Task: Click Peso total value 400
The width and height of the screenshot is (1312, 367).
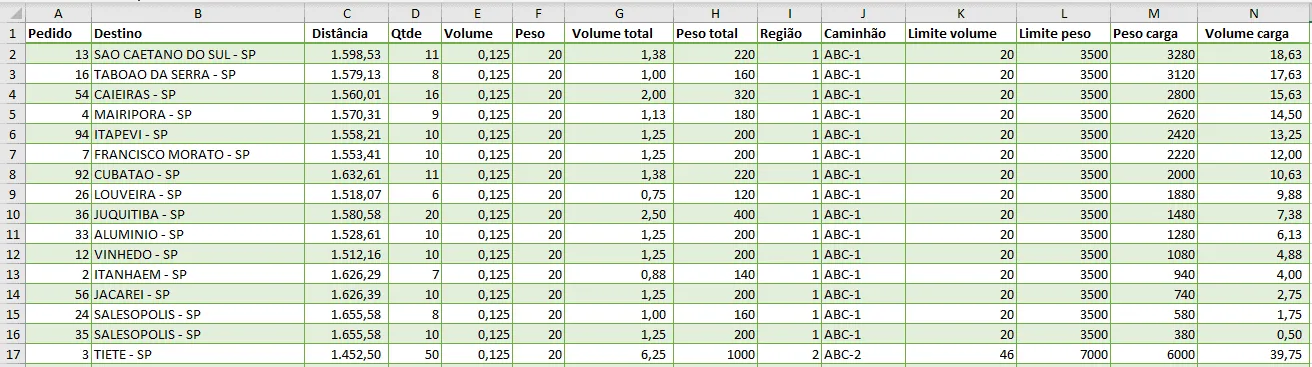Action: click(714, 214)
